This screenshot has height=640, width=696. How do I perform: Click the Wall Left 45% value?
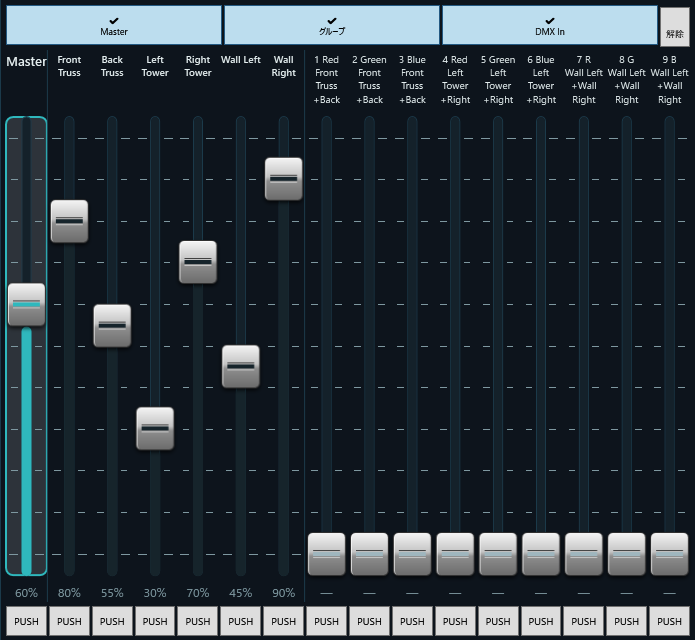point(241,593)
